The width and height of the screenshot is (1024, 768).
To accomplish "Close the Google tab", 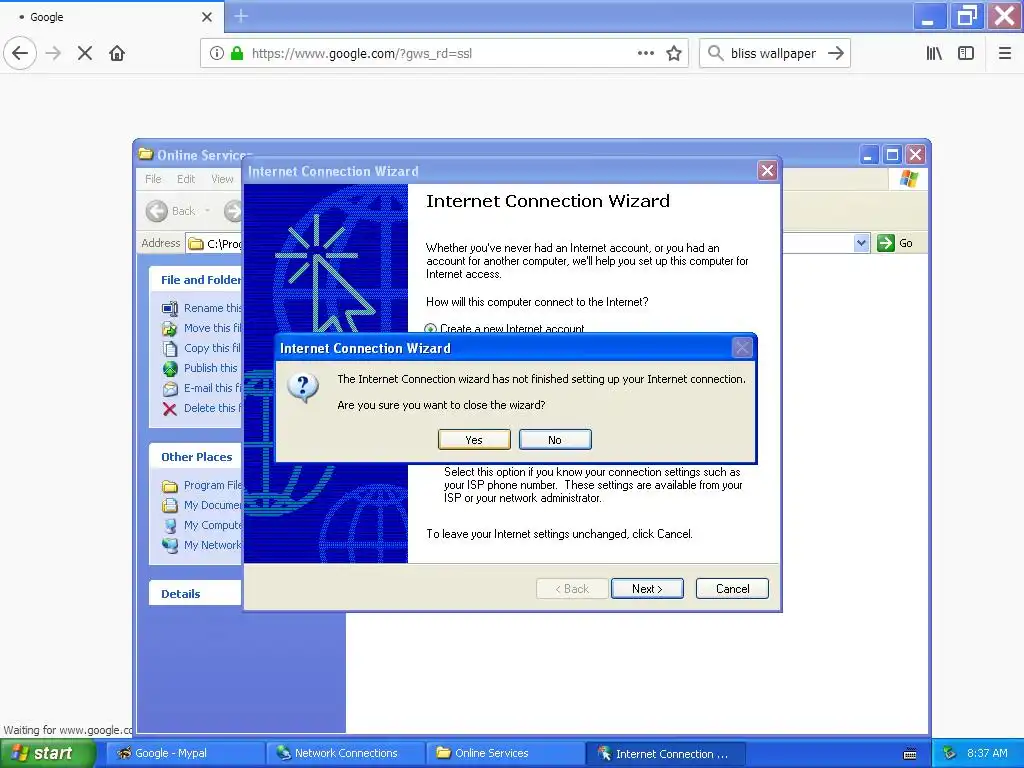I will pos(207,17).
